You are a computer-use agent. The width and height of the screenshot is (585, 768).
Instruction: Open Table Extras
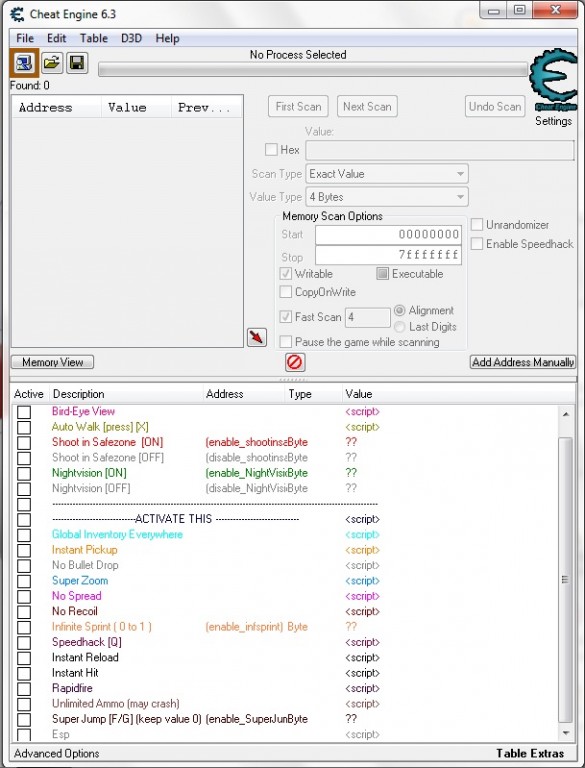point(530,753)
